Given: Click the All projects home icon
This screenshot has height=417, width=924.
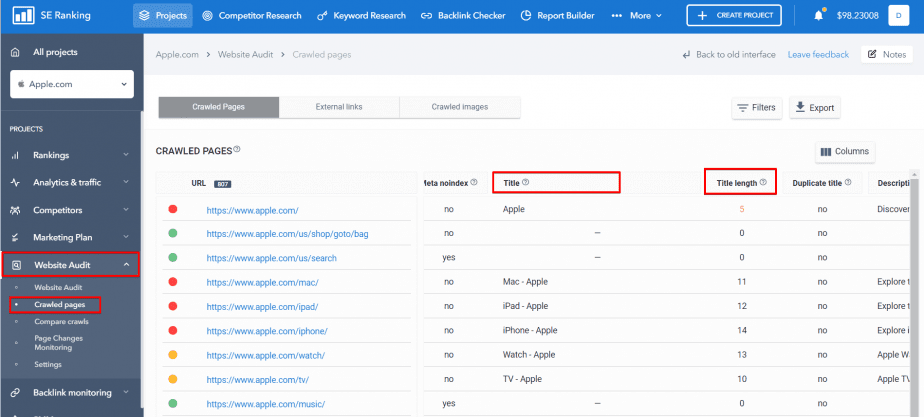Looking at the screenshot, I should (x=16, y=52).
